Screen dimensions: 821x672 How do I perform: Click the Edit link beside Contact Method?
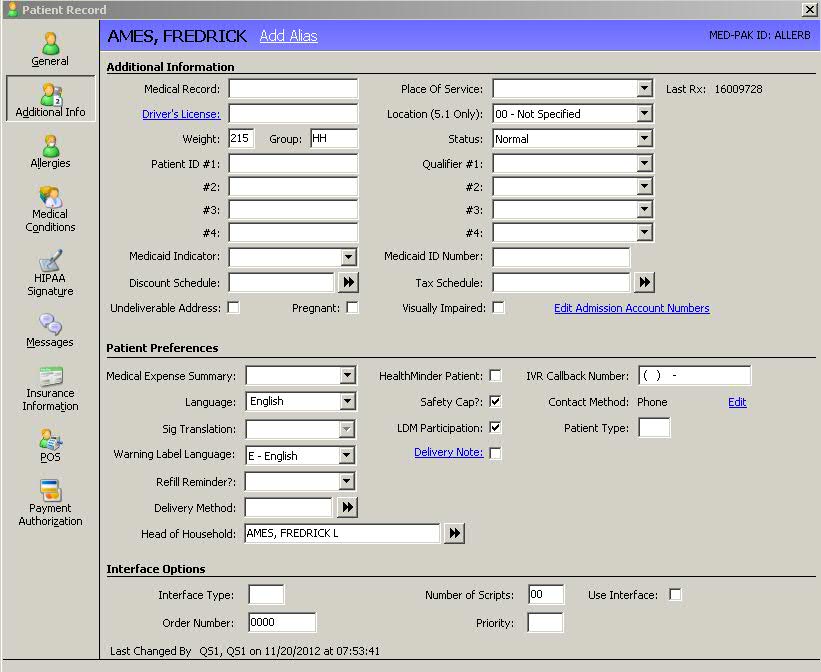[737, 402]
